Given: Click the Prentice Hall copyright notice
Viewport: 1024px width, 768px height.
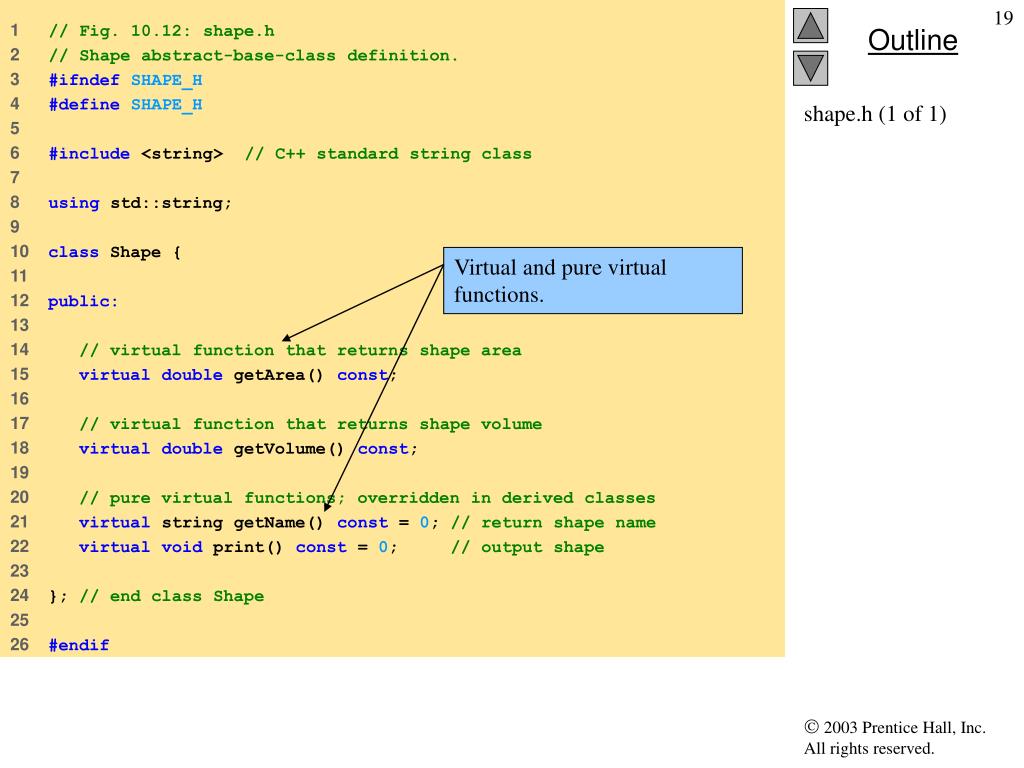Looking at the screenshot, I should pyautogui.click(x=895, y=738).
